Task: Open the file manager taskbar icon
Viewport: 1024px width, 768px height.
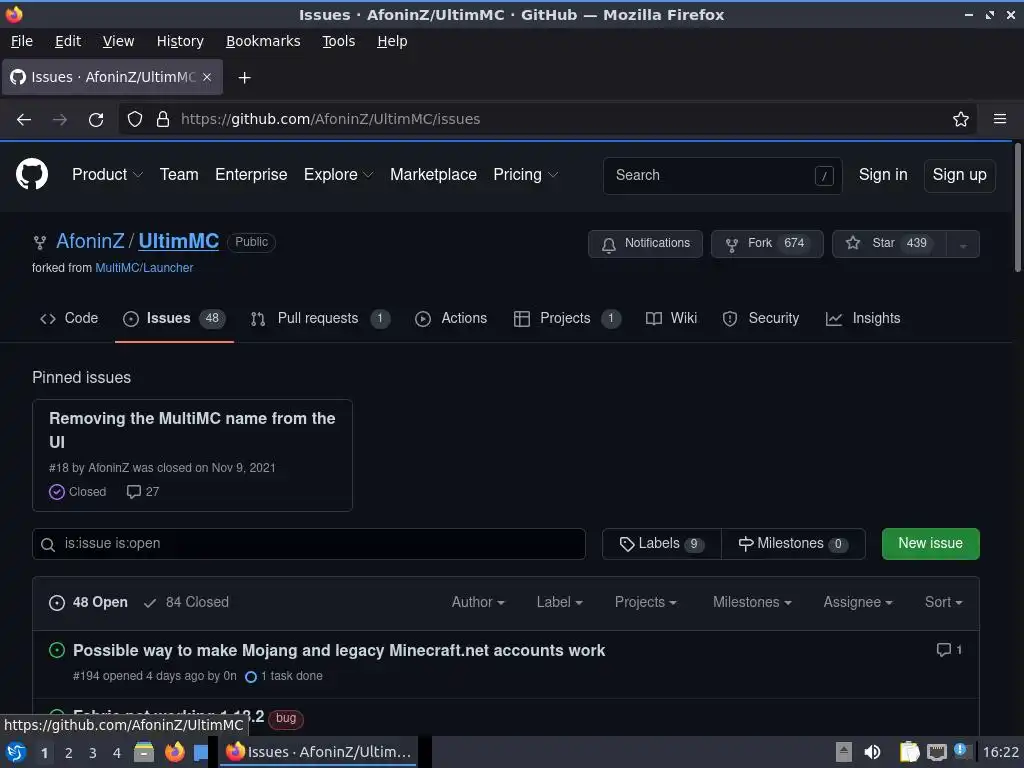Action: 144,752
